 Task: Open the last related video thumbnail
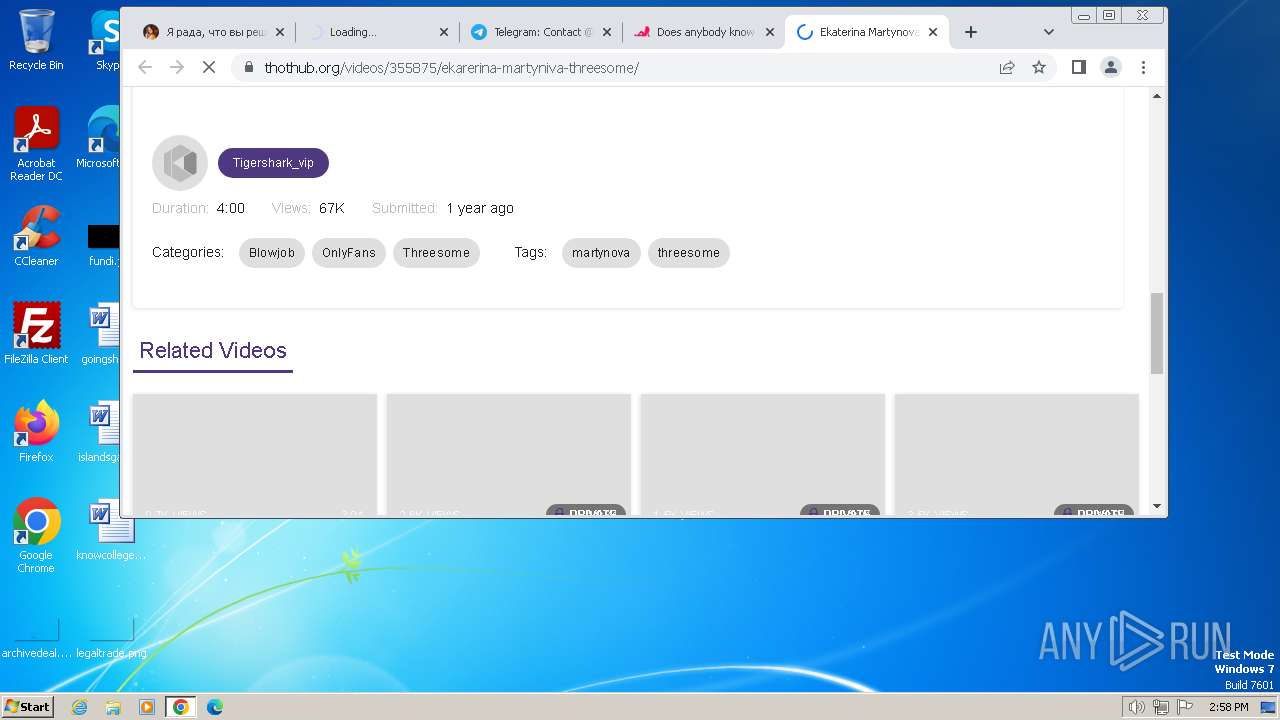[x=1016, y=455]
